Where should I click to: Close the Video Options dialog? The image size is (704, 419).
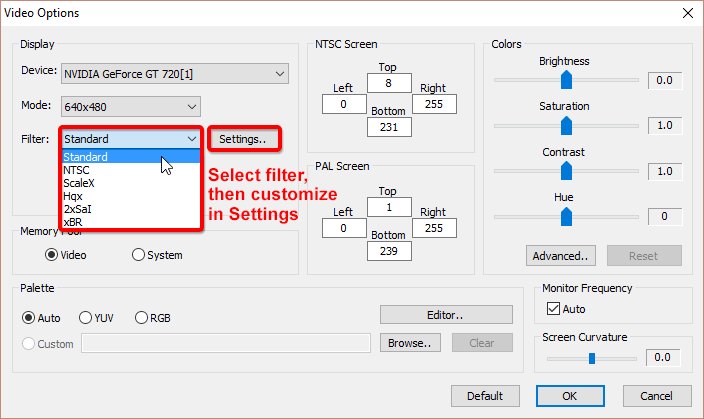pyautogui.click(x=686, y=13)
